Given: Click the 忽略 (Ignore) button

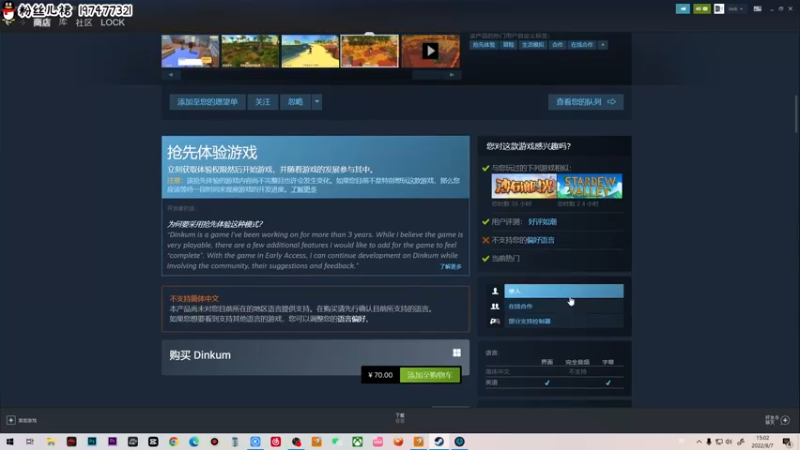Looking at the screenshot, I should (295, 102).
